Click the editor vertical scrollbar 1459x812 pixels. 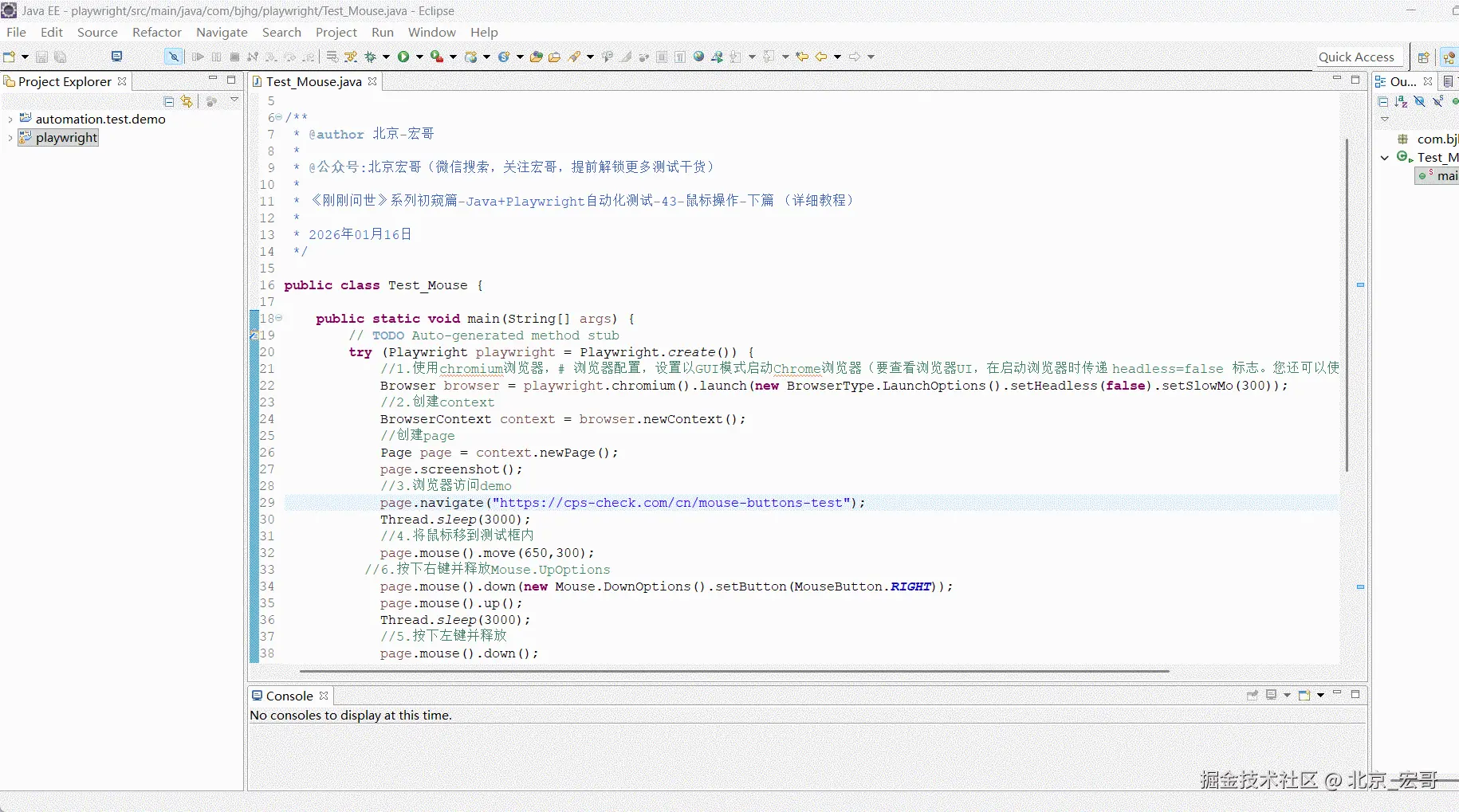tap(1347, 305)
